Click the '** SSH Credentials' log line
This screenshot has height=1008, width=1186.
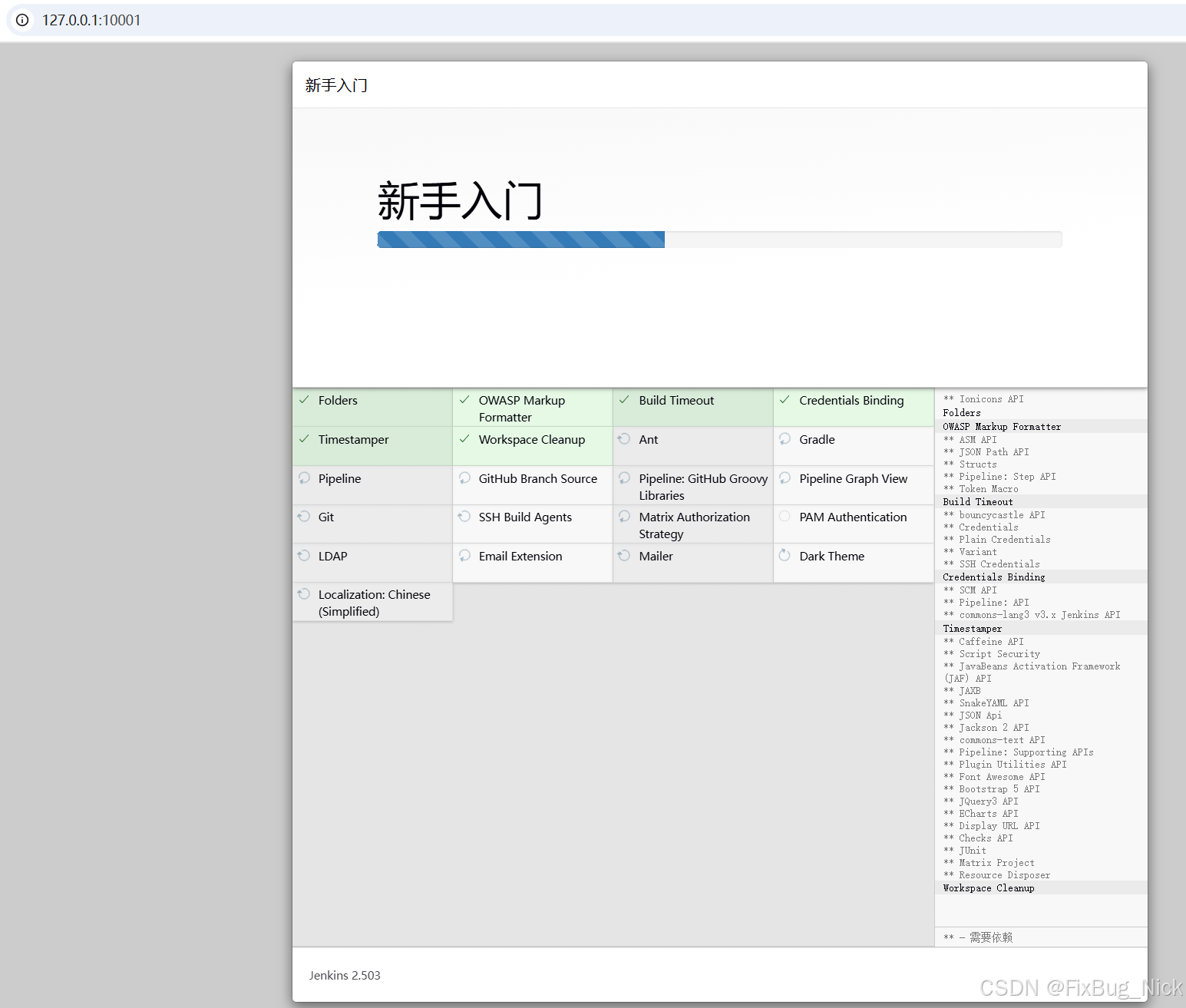pos(992,564)
